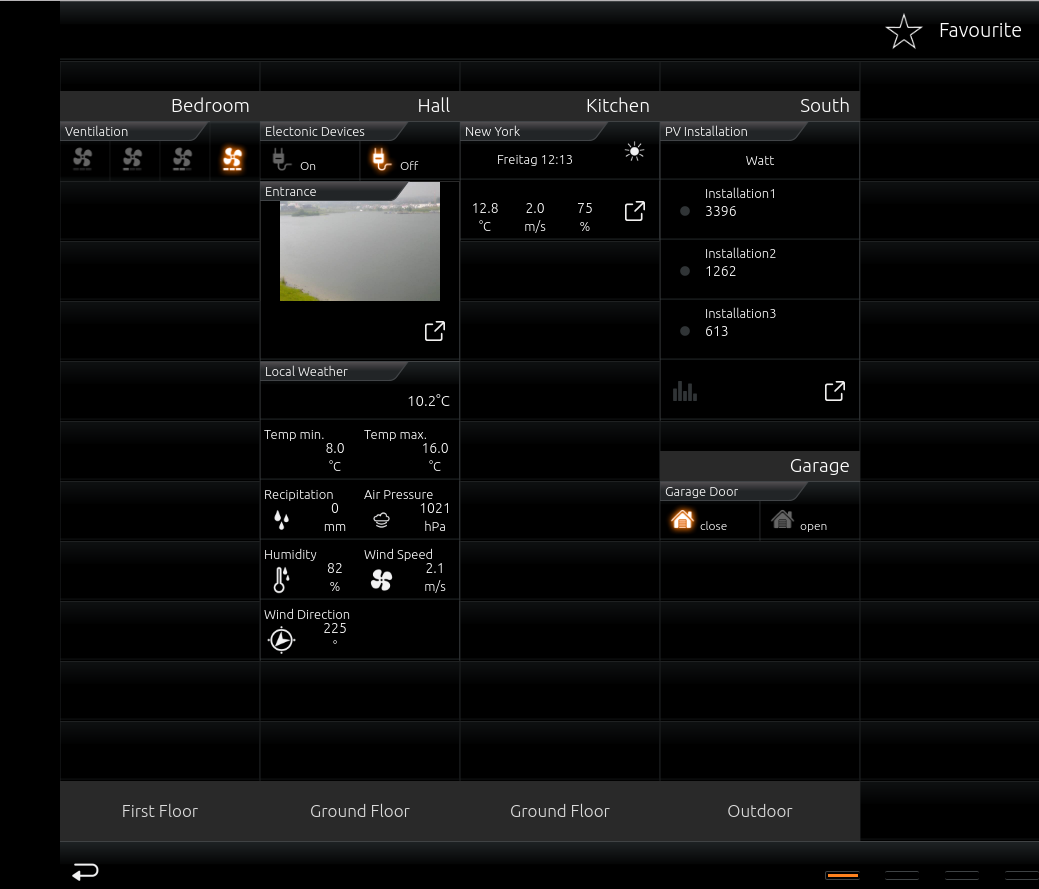The width and height of the screenshot is (1039, 889).
Task: Click the wind direction compass icon
Action: (282, 640)
